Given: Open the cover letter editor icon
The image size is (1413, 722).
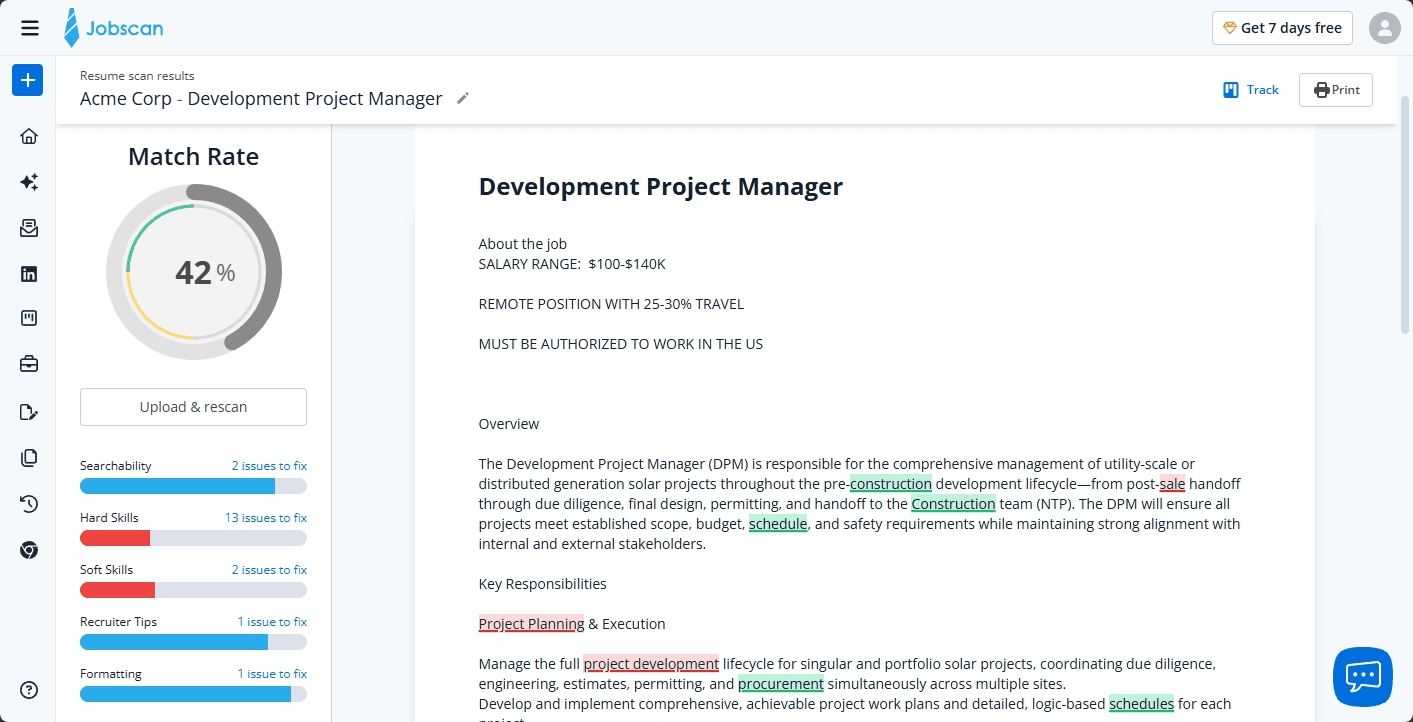Looking at the screenshot, I should pos(28,412).
